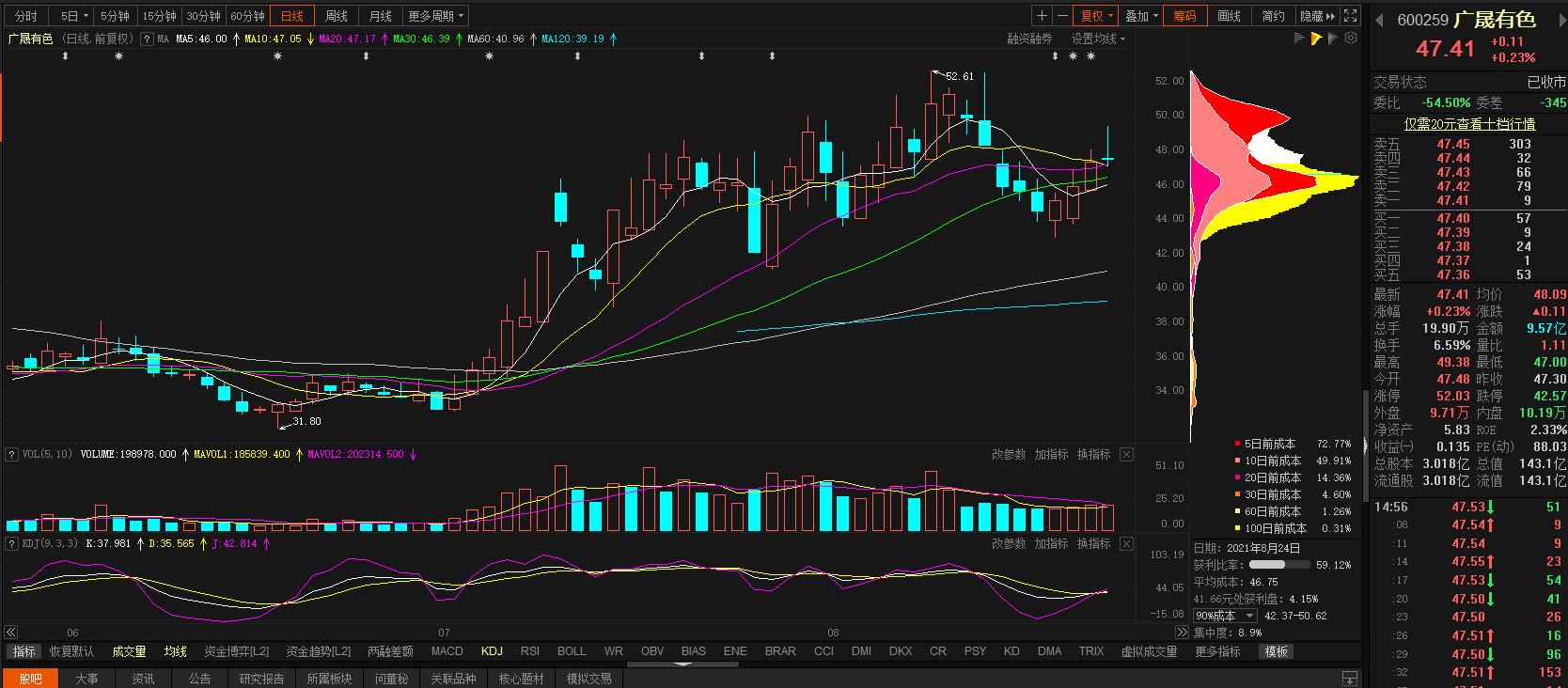Screen dimensions: 1568x688
Task: Open the 更多周期 more periods dropdown
Action: point(435,16)
